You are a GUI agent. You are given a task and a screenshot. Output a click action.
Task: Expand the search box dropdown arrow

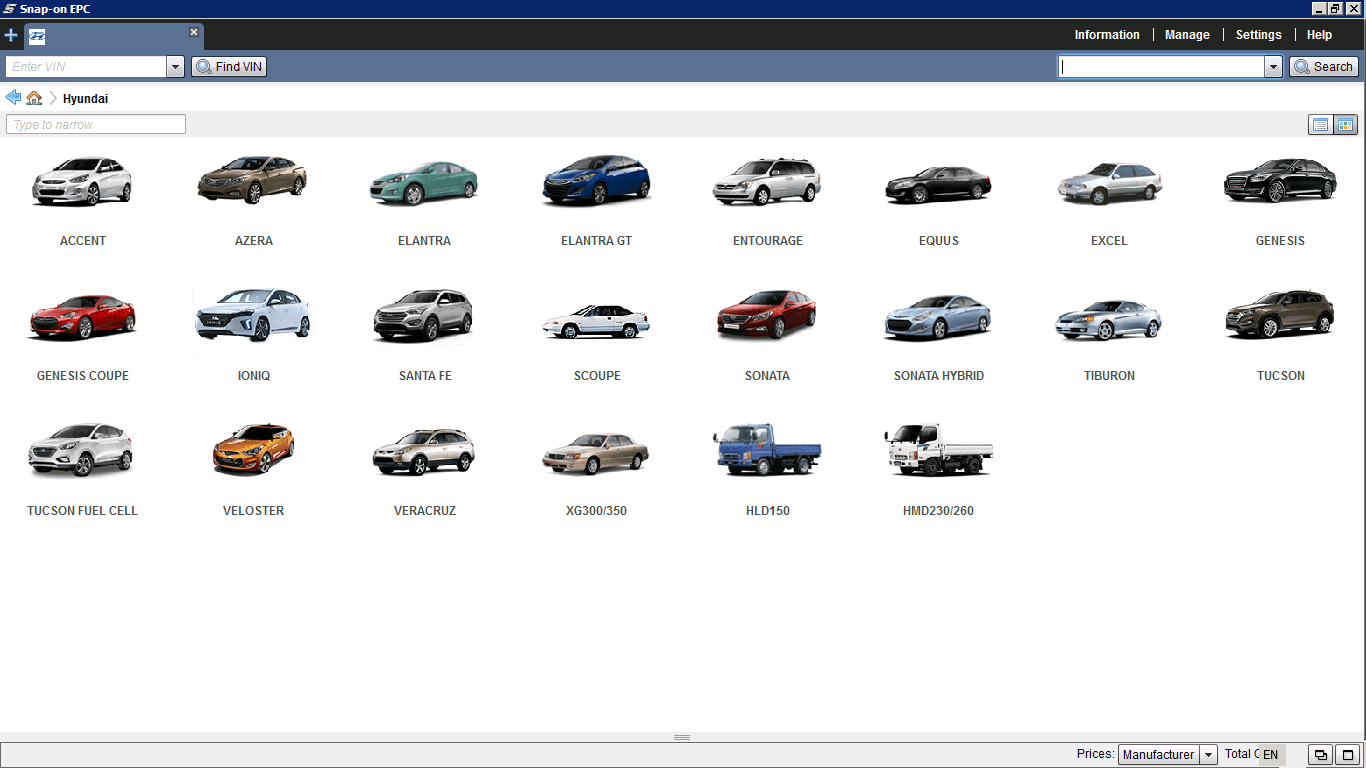(1273, 67)
